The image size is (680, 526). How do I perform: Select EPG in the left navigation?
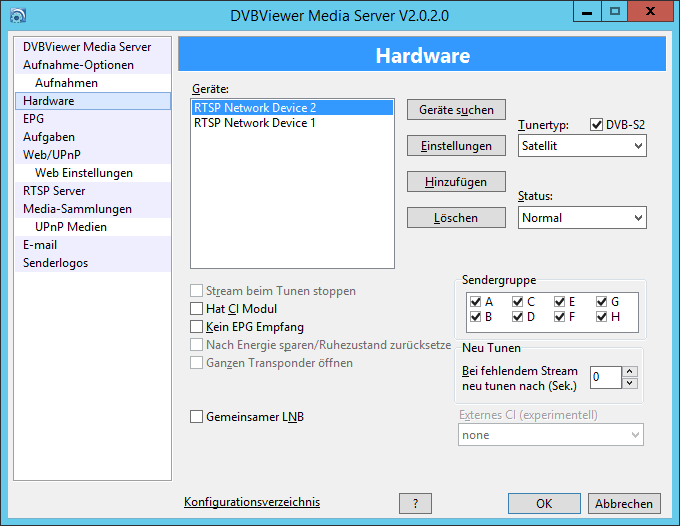click(34, 119)
